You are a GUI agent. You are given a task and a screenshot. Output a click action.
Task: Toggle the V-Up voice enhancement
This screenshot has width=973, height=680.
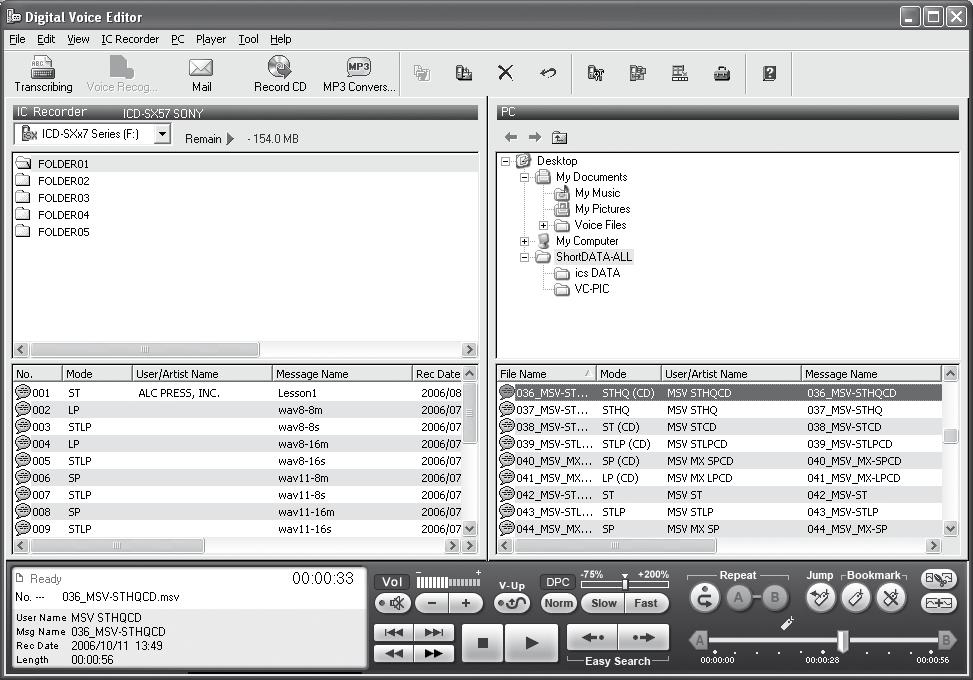512,603
